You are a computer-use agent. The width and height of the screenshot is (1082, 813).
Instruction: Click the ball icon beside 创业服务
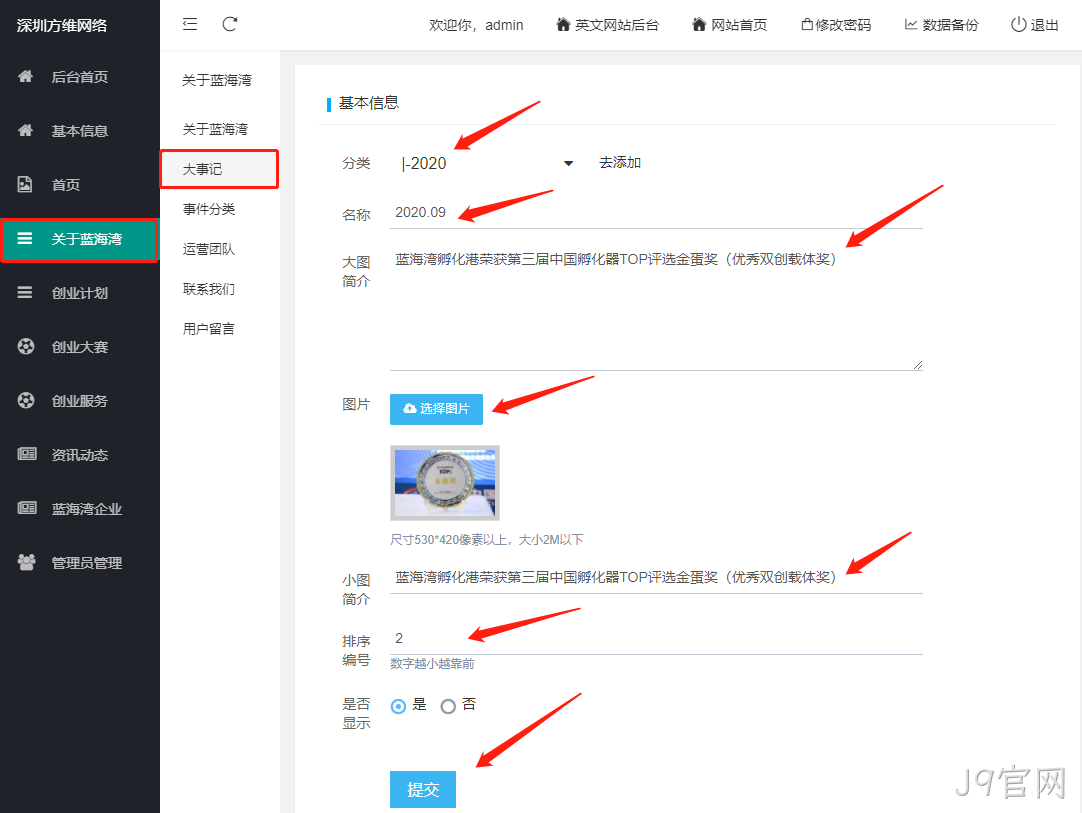(x=26, y=400)
